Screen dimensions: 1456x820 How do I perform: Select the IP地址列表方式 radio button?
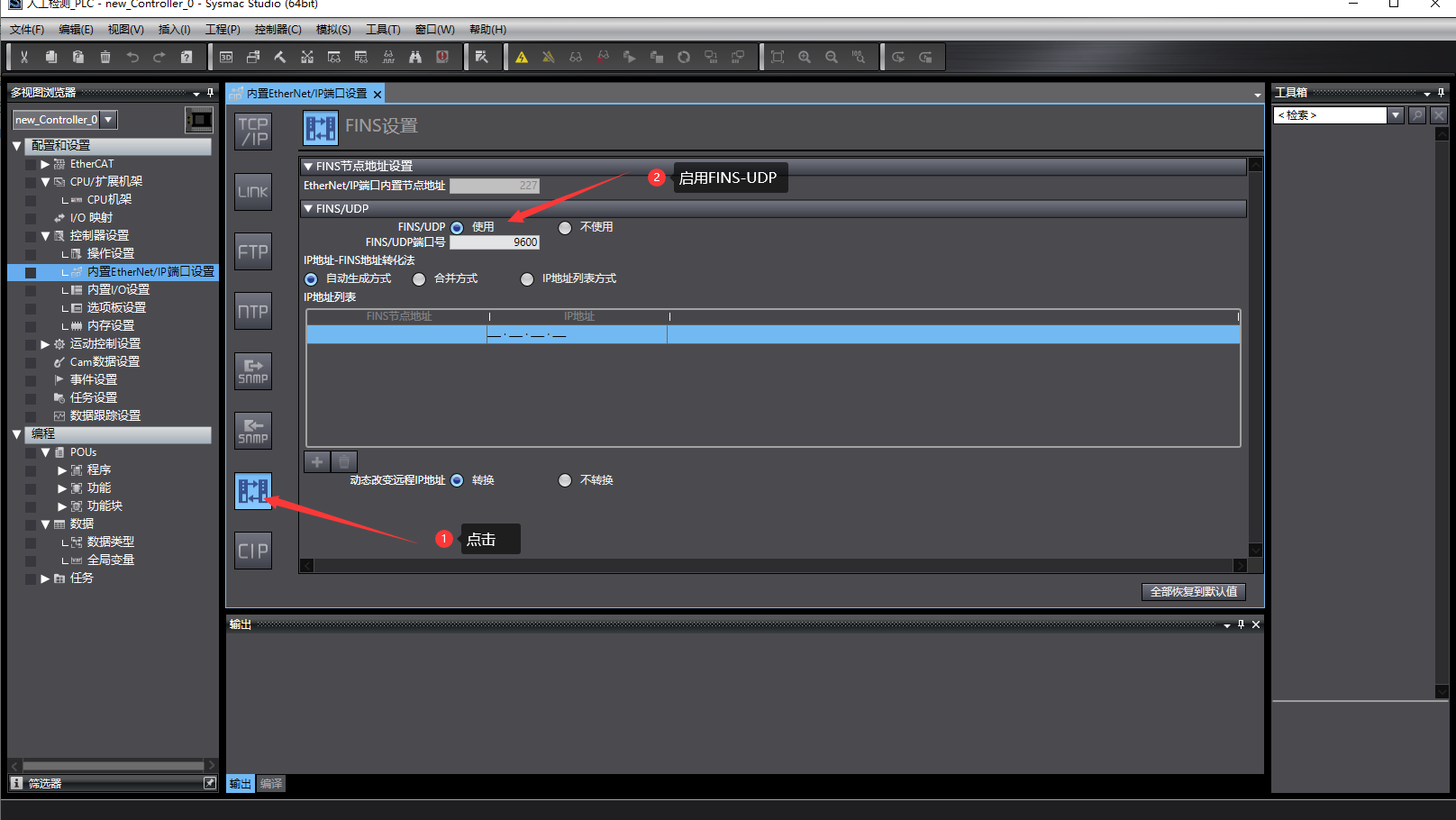click(527, 279)
